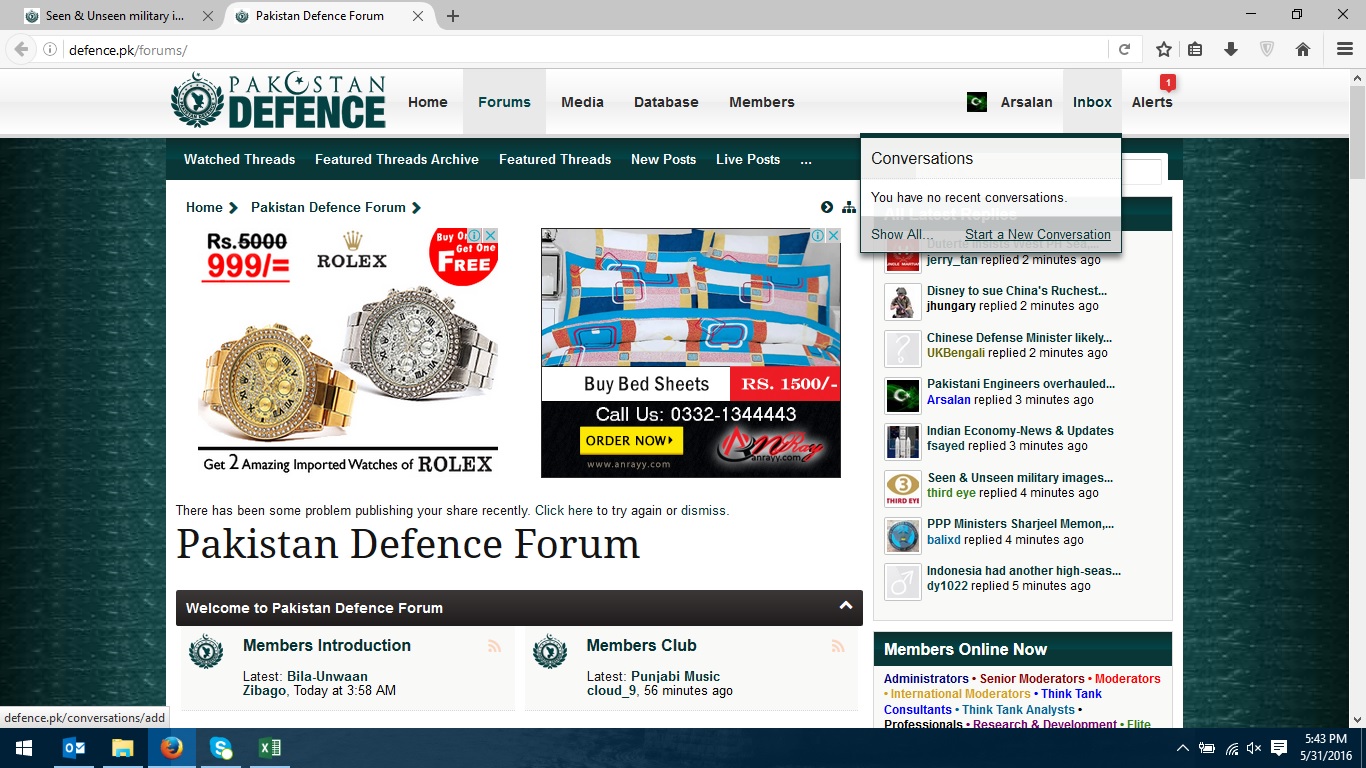Open the Database nav tab
1366x768 pixels.
point(666,102)
